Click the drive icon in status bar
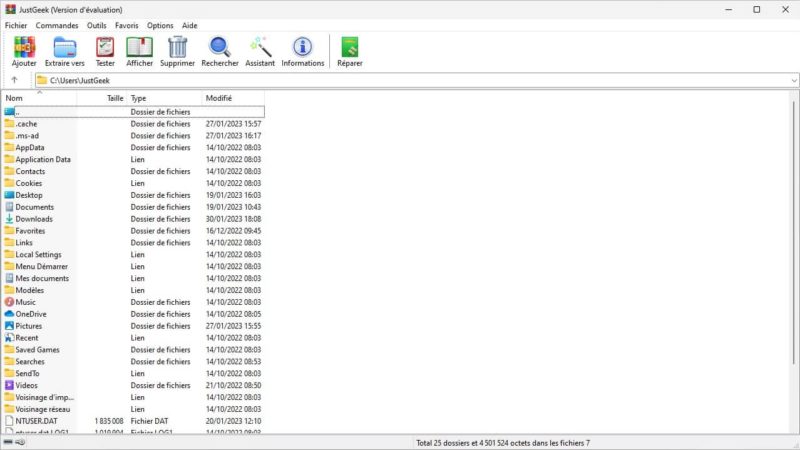Screen dimensions: 800x450 8,442
